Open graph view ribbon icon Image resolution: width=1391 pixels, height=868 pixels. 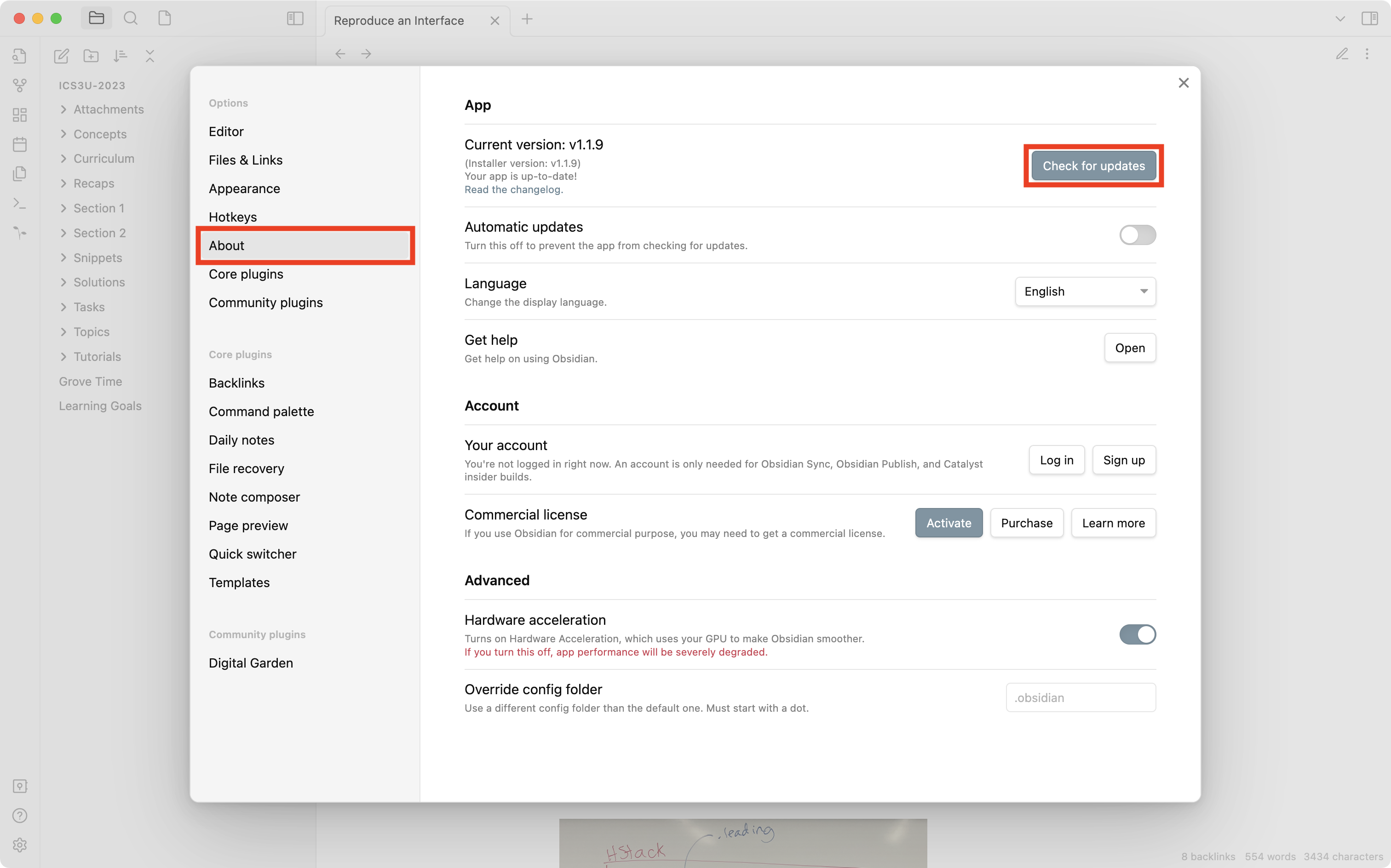[19, 85]
